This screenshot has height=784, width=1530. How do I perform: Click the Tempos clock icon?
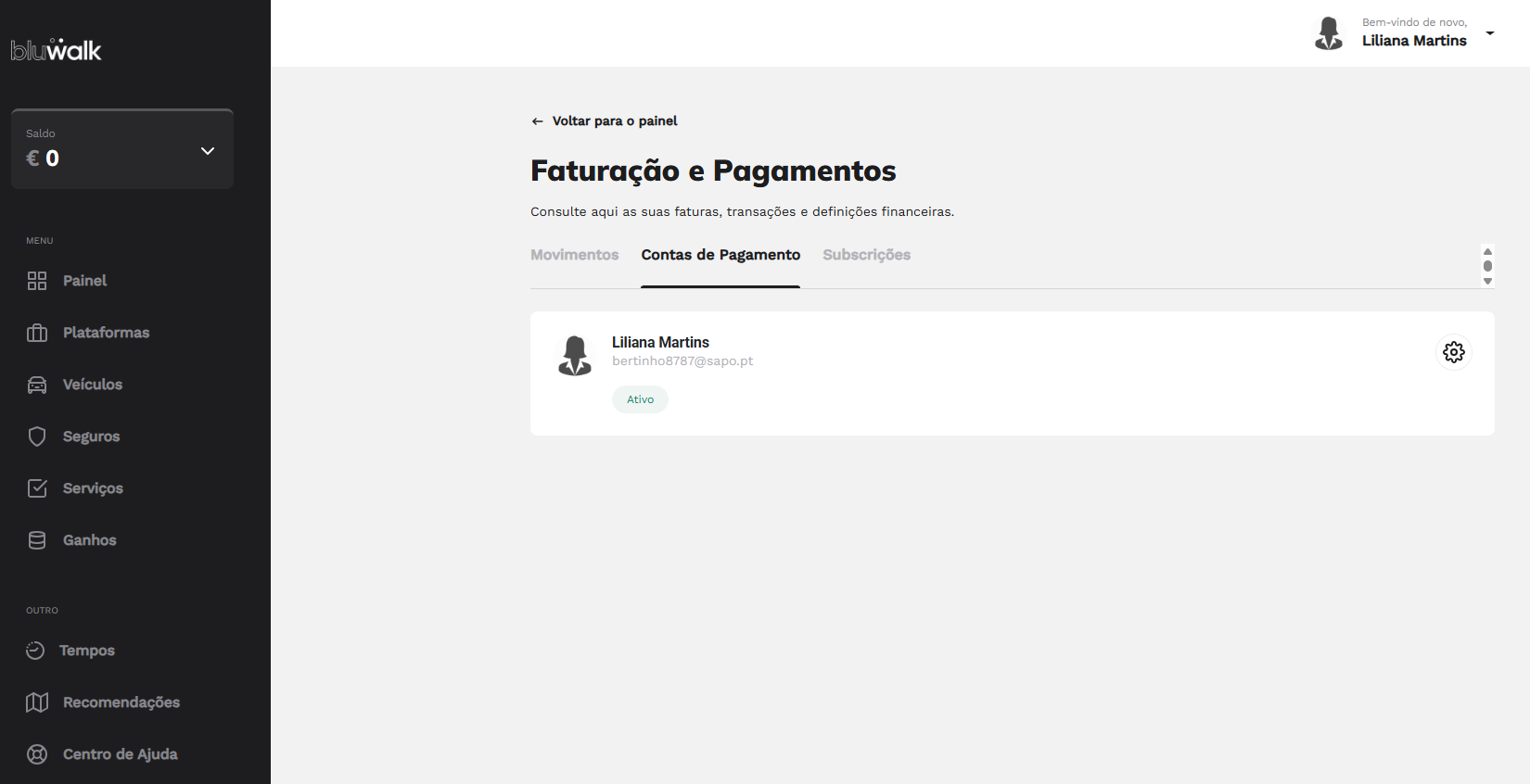(35, 651)
